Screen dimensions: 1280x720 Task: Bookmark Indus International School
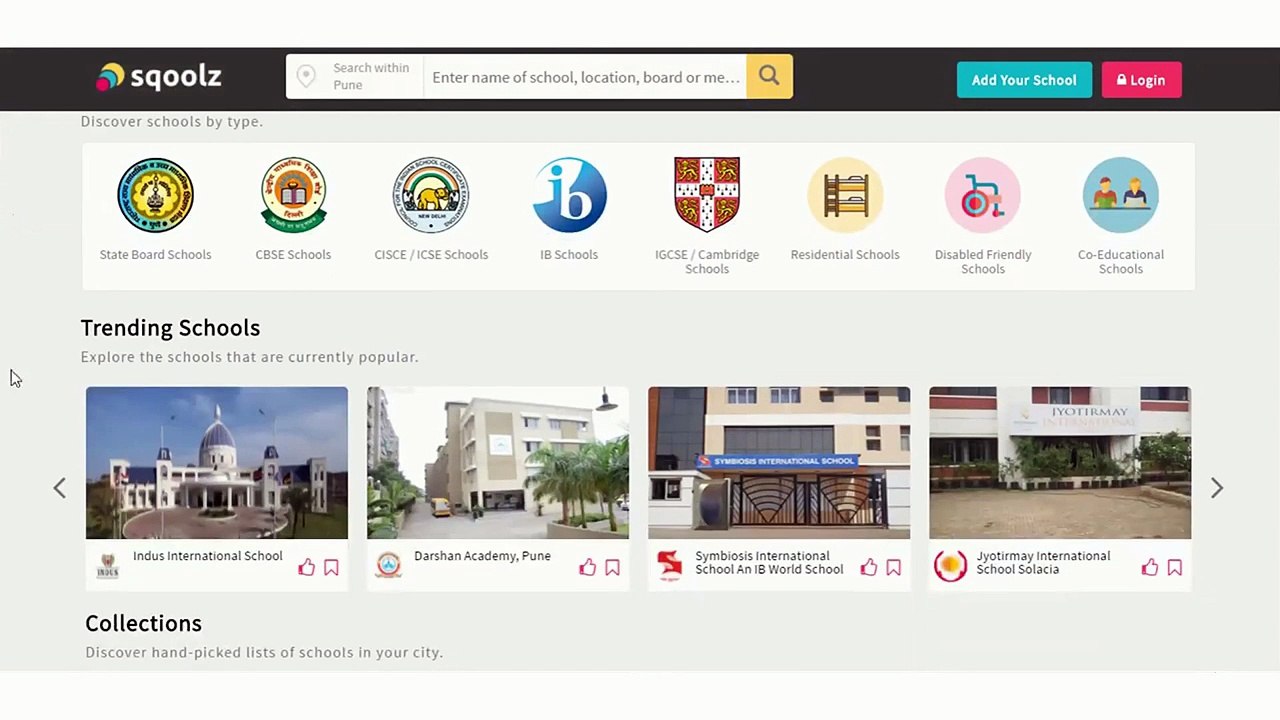point(331,567)
